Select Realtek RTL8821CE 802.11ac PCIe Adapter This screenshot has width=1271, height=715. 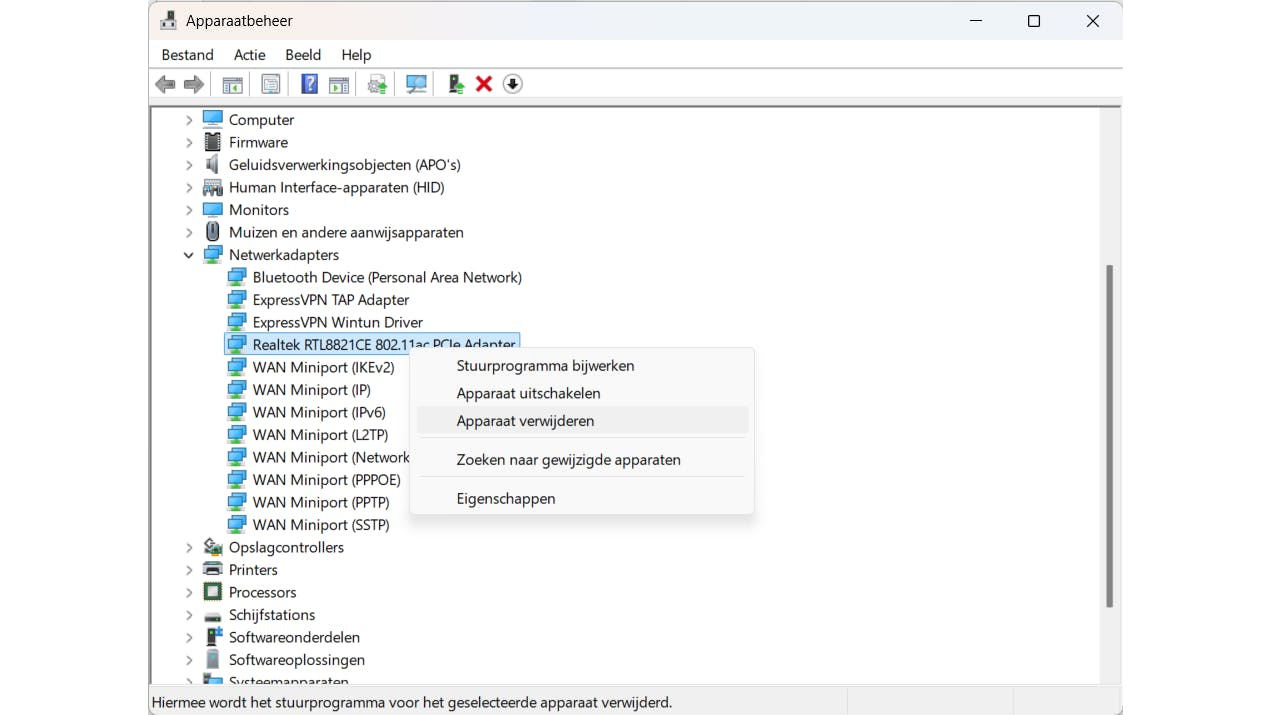(372, 344)
